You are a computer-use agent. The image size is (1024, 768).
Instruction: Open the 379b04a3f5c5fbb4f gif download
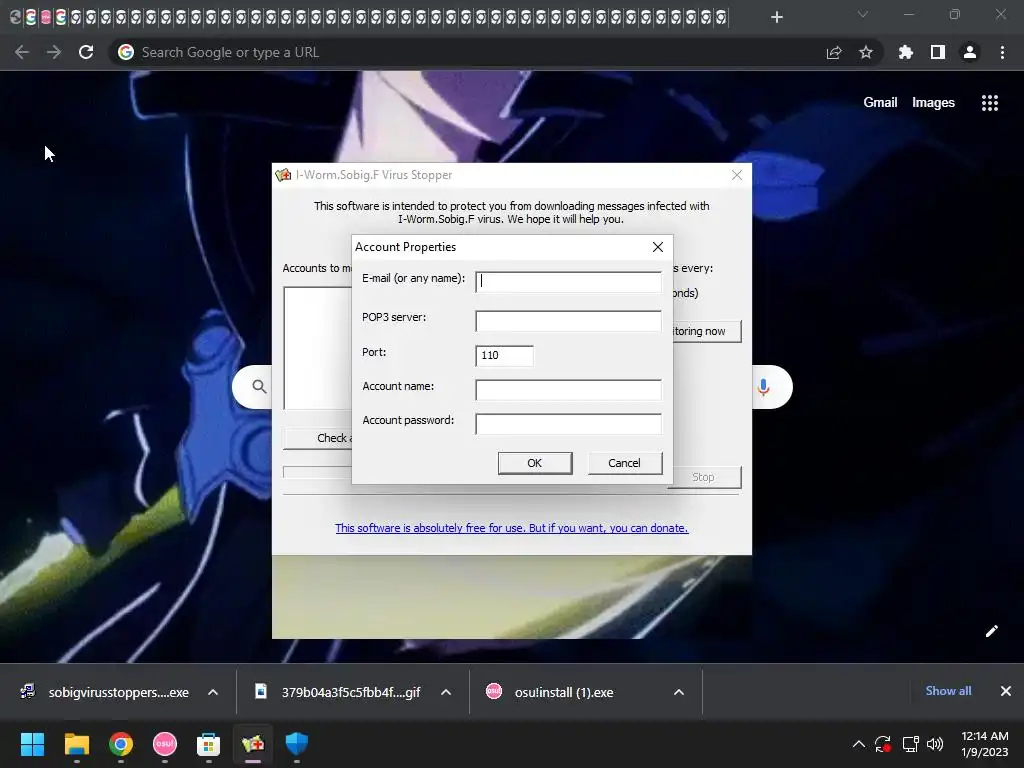[340, 692]
